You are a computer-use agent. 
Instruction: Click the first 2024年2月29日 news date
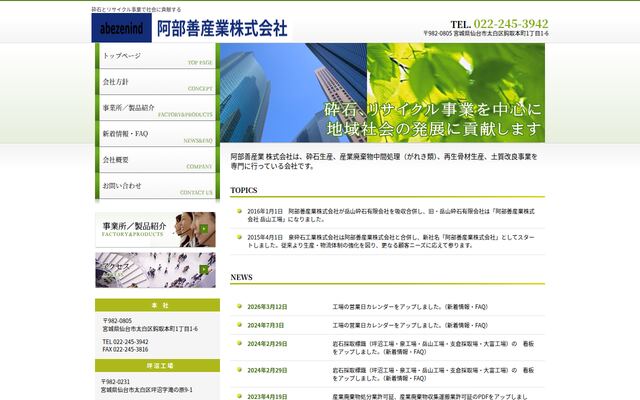coord(267,344)
